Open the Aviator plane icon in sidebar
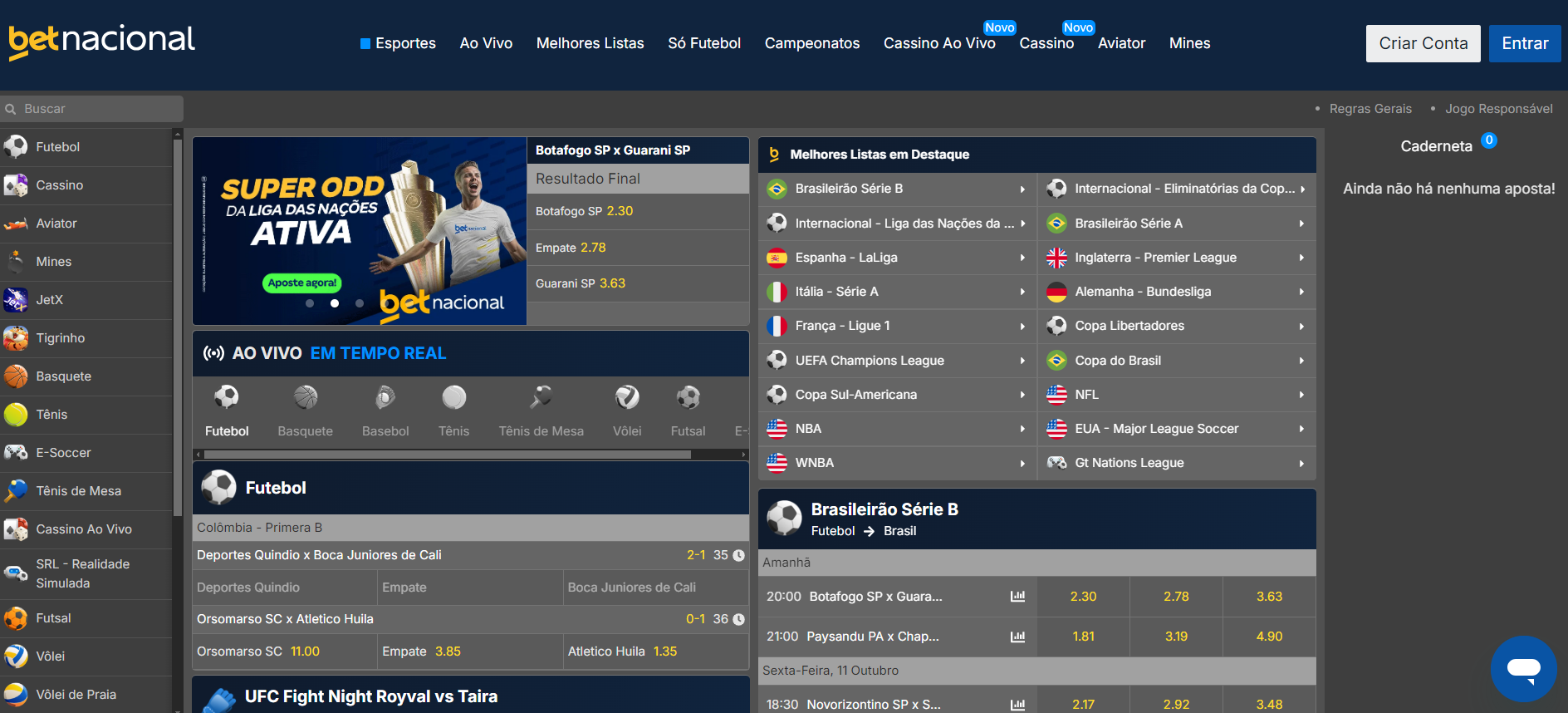This screenshot has width=1568, height=713. tap(16, 224)
